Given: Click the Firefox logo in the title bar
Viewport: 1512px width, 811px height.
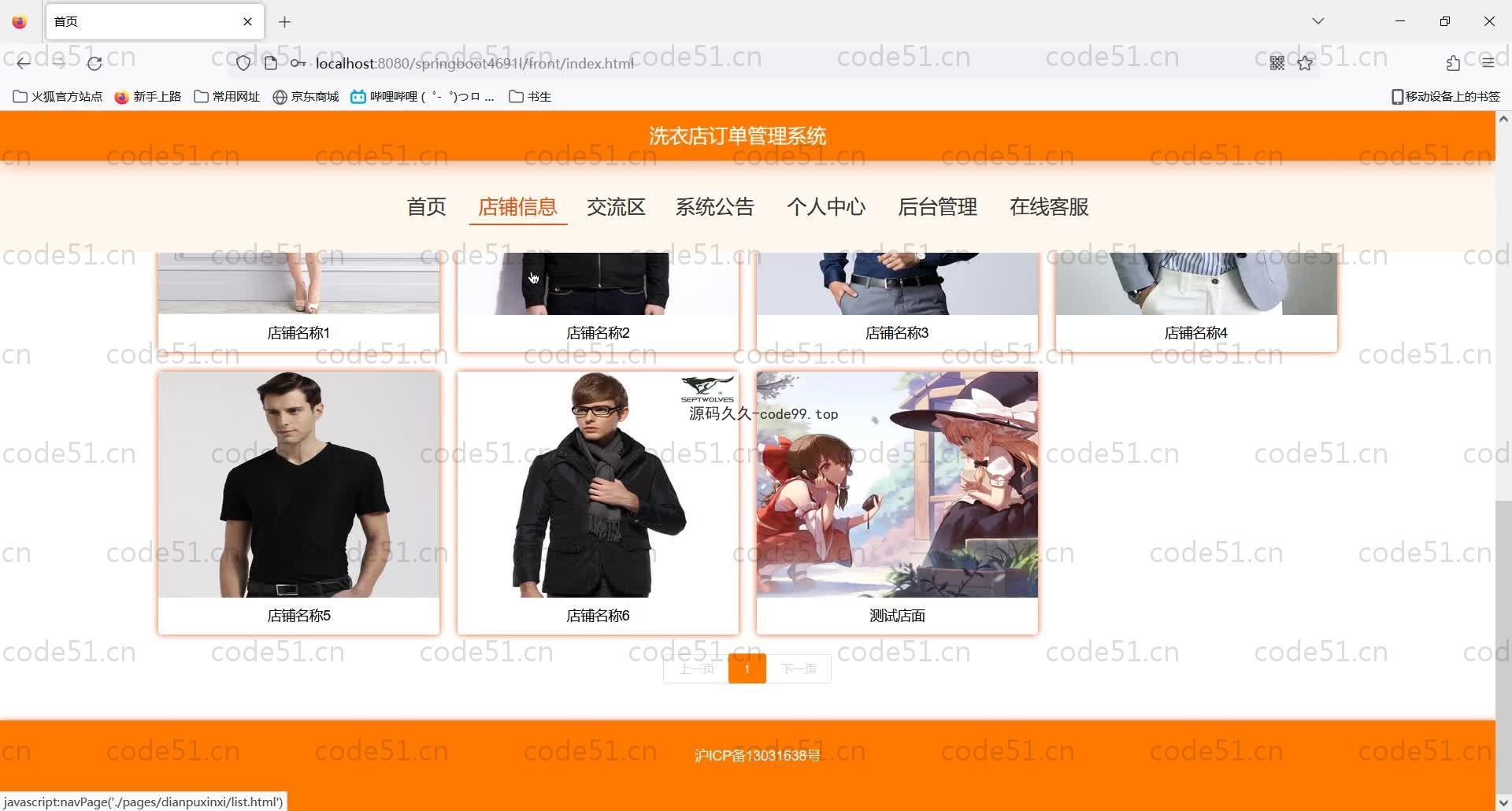Looking at the screenshot, I should click(x=20, y=22).
